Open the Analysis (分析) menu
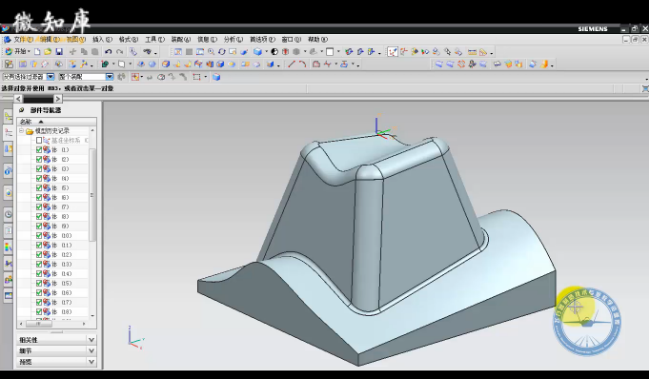Screen dimensions: 649x379 click(233, 39)
